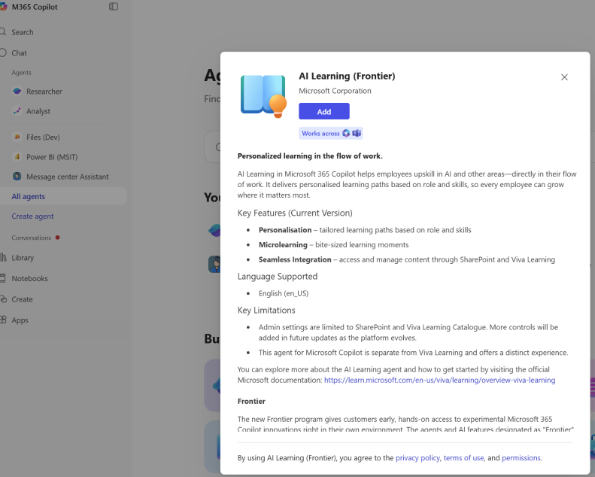The width and height of the screenshot is (595, 477).
Task: Click the Personalisation feature bullet
Action: point(365,230)
